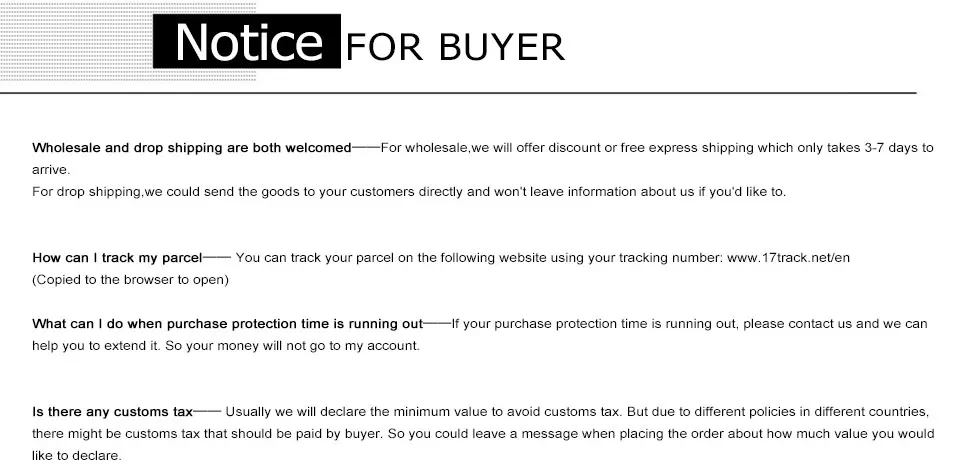This screenshot has height=466, width=958.
Task: Click 'Is there any customs tax' heading
Action: [112, 412]
